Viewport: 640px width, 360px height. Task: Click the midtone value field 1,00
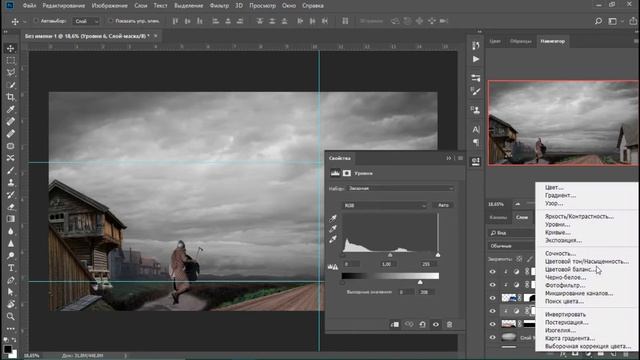[386, 264]
